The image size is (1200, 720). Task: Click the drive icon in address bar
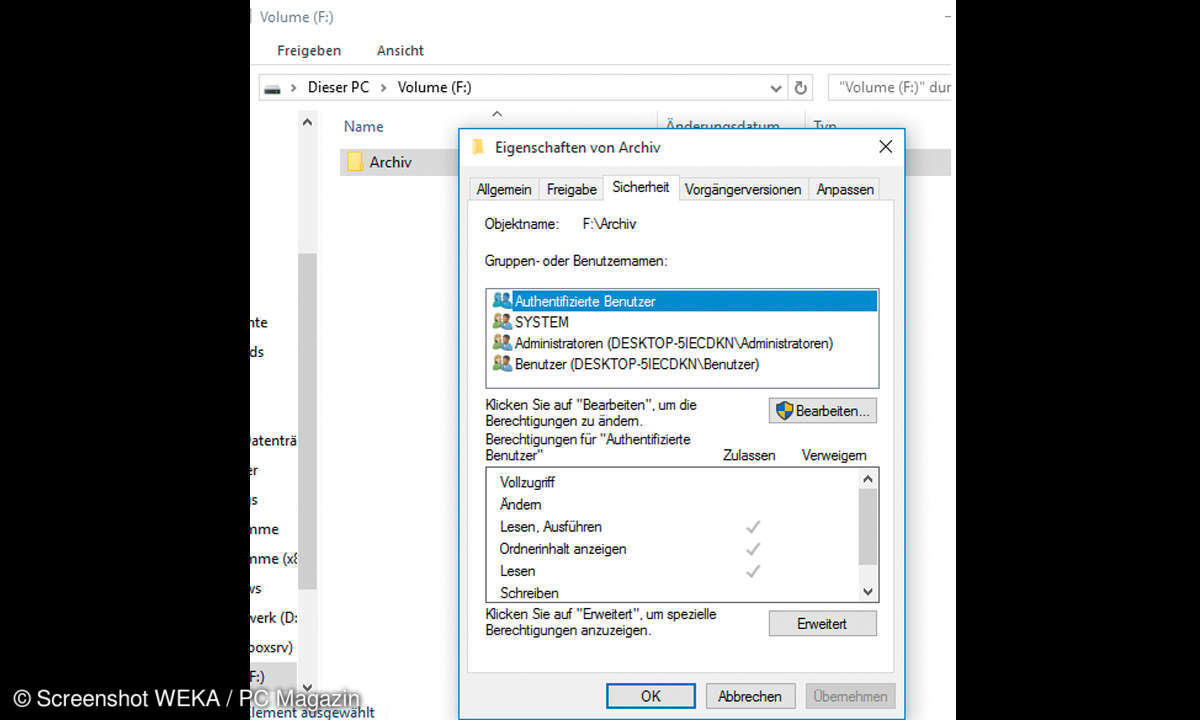[x=272, y=88]
